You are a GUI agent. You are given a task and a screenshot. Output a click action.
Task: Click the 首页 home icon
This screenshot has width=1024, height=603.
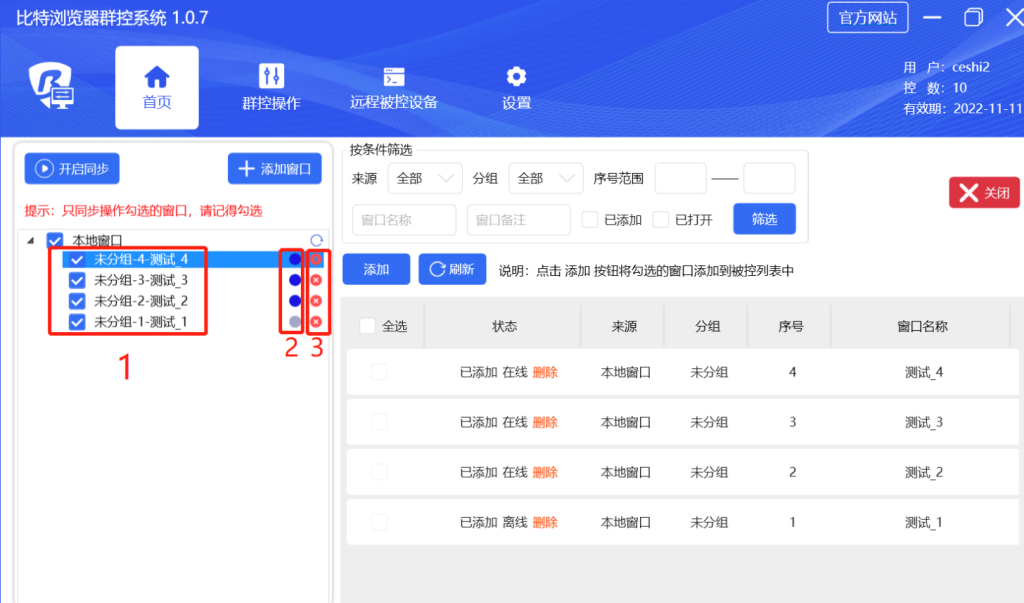point(156,77)
